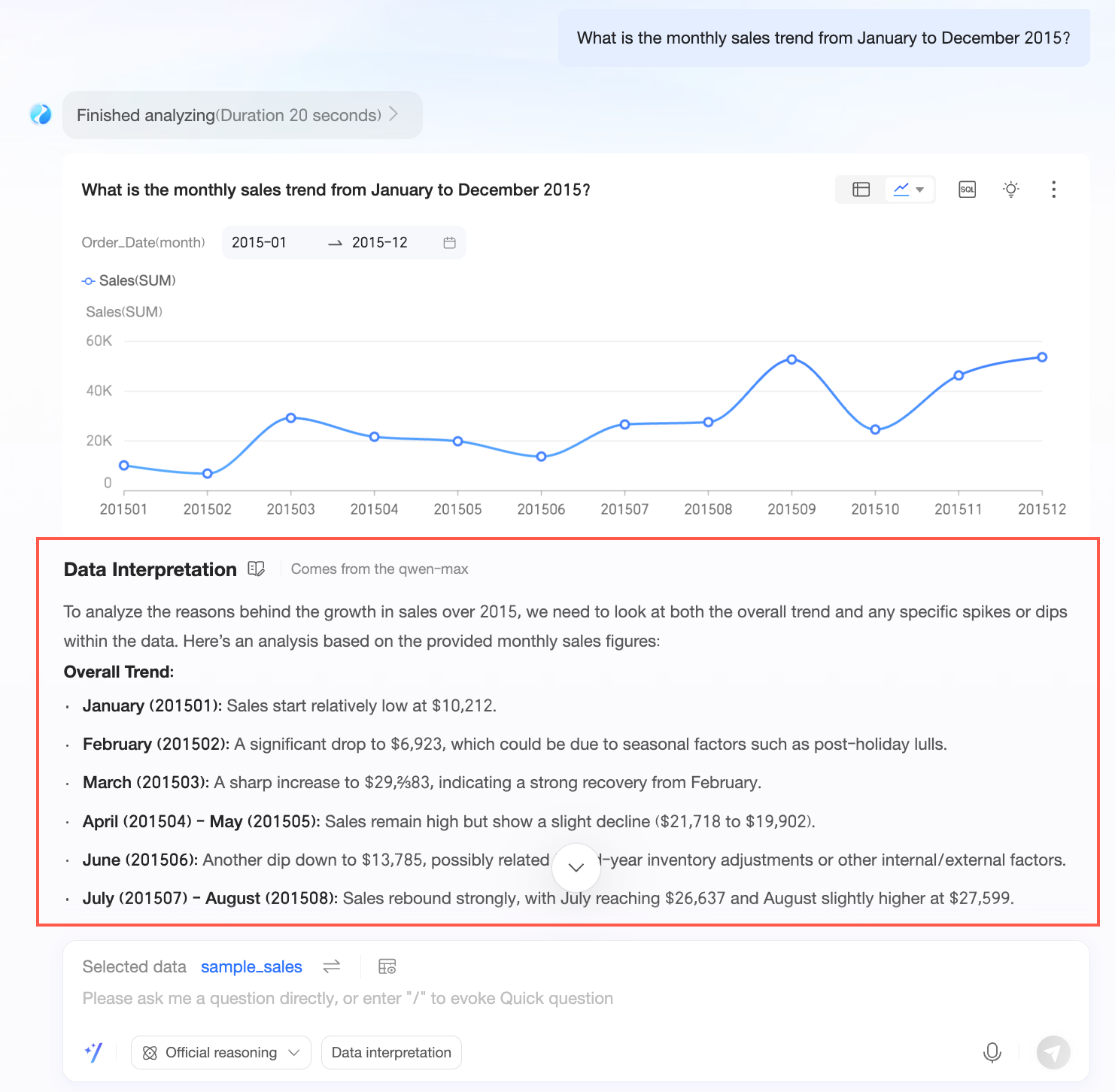Click the 201509 data point on chart
This screenshot has width=1115, height=1092.
(x=791, y=359)
